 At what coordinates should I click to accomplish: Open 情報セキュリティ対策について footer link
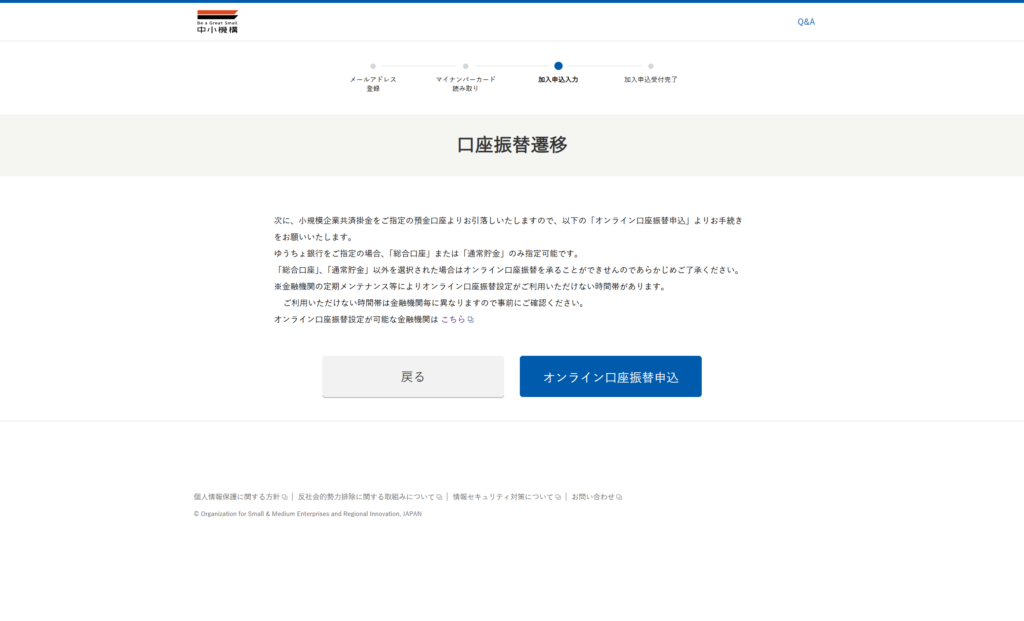pyautogui.click(x=503, y=497)
